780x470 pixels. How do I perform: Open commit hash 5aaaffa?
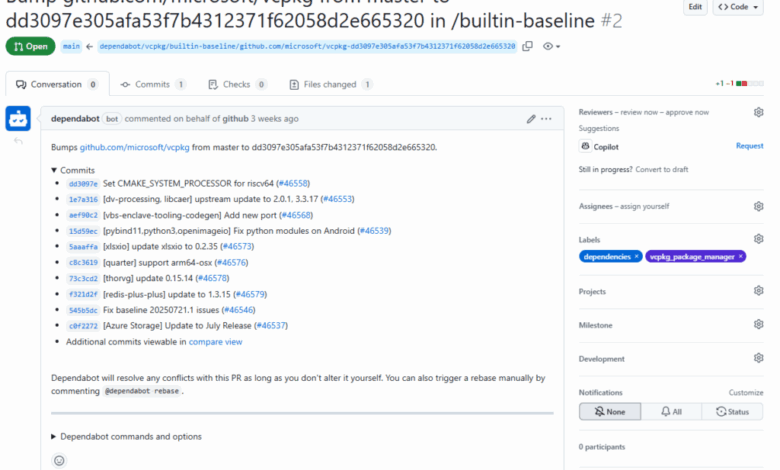pos(83,247)
